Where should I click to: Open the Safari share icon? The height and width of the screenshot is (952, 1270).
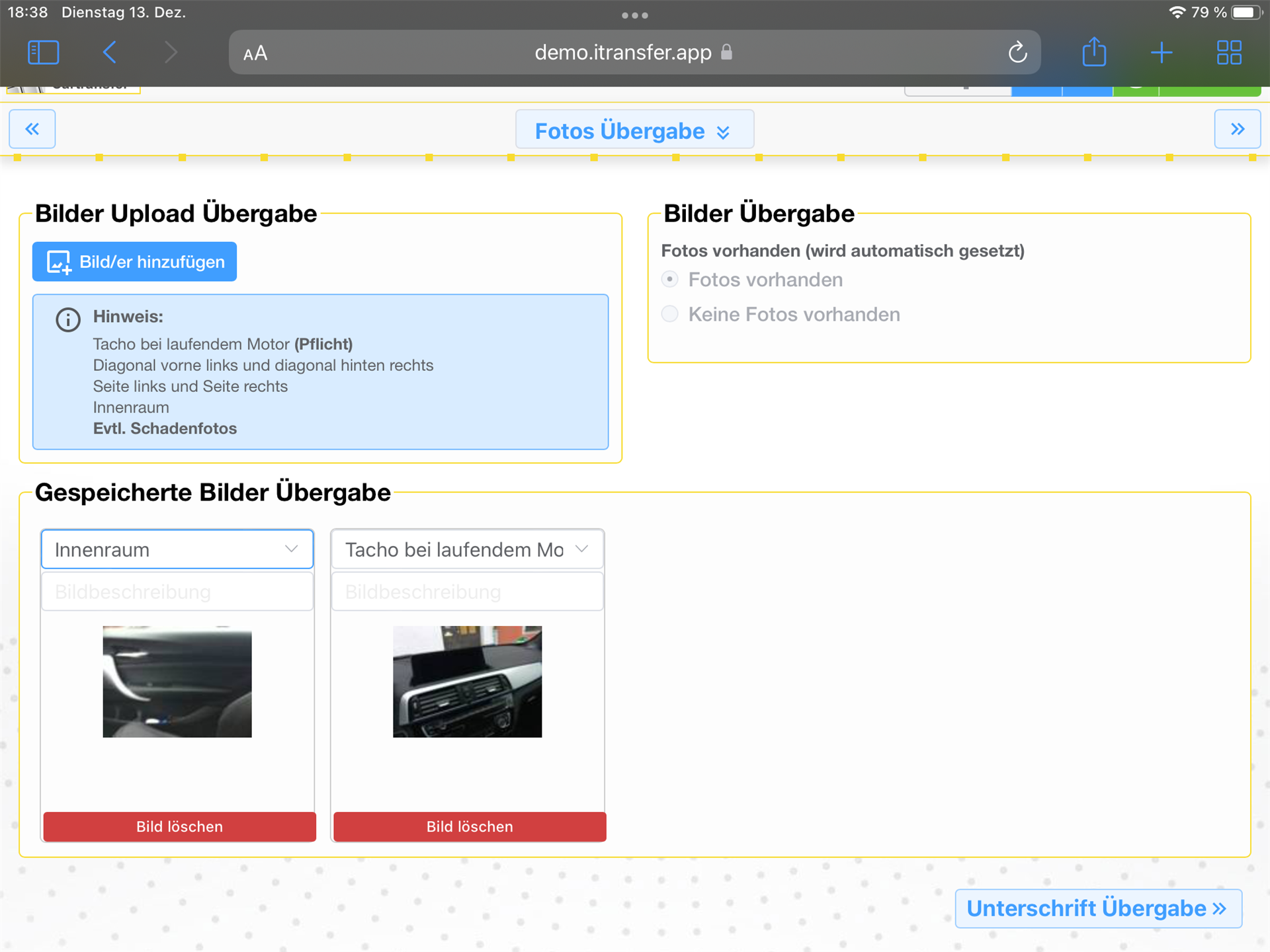(1094, 52)
